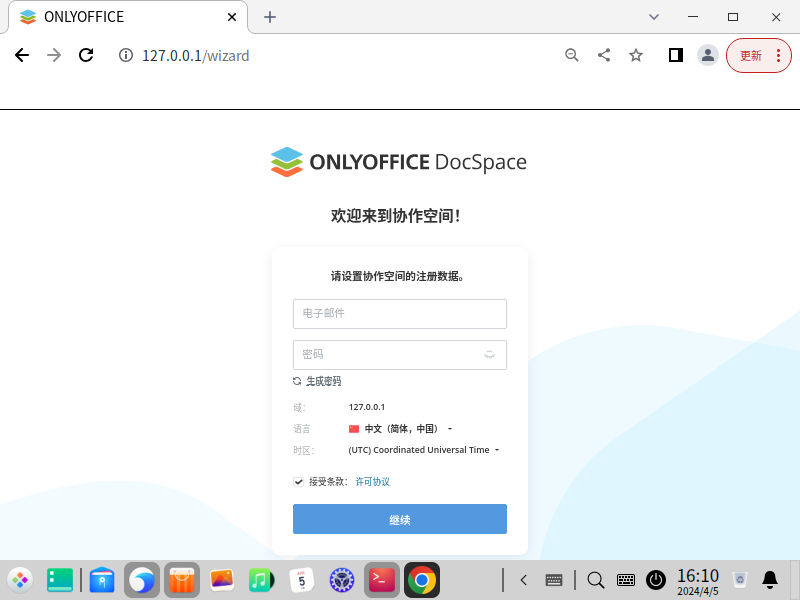Close the ONLYOFFICE tab
This screenshot has width=800, height=600.
pos(232,17)
